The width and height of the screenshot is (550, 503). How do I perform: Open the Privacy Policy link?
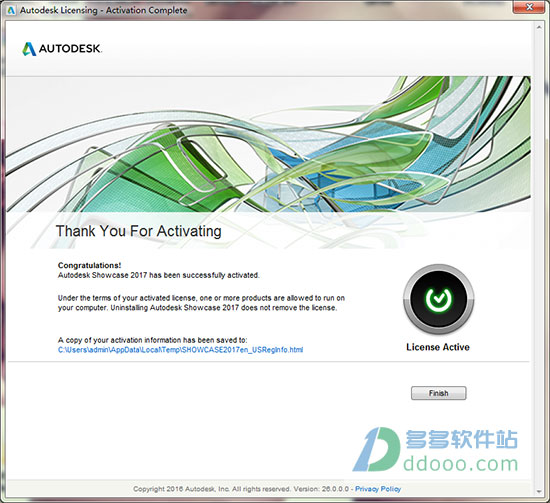[x=378, y=489]
